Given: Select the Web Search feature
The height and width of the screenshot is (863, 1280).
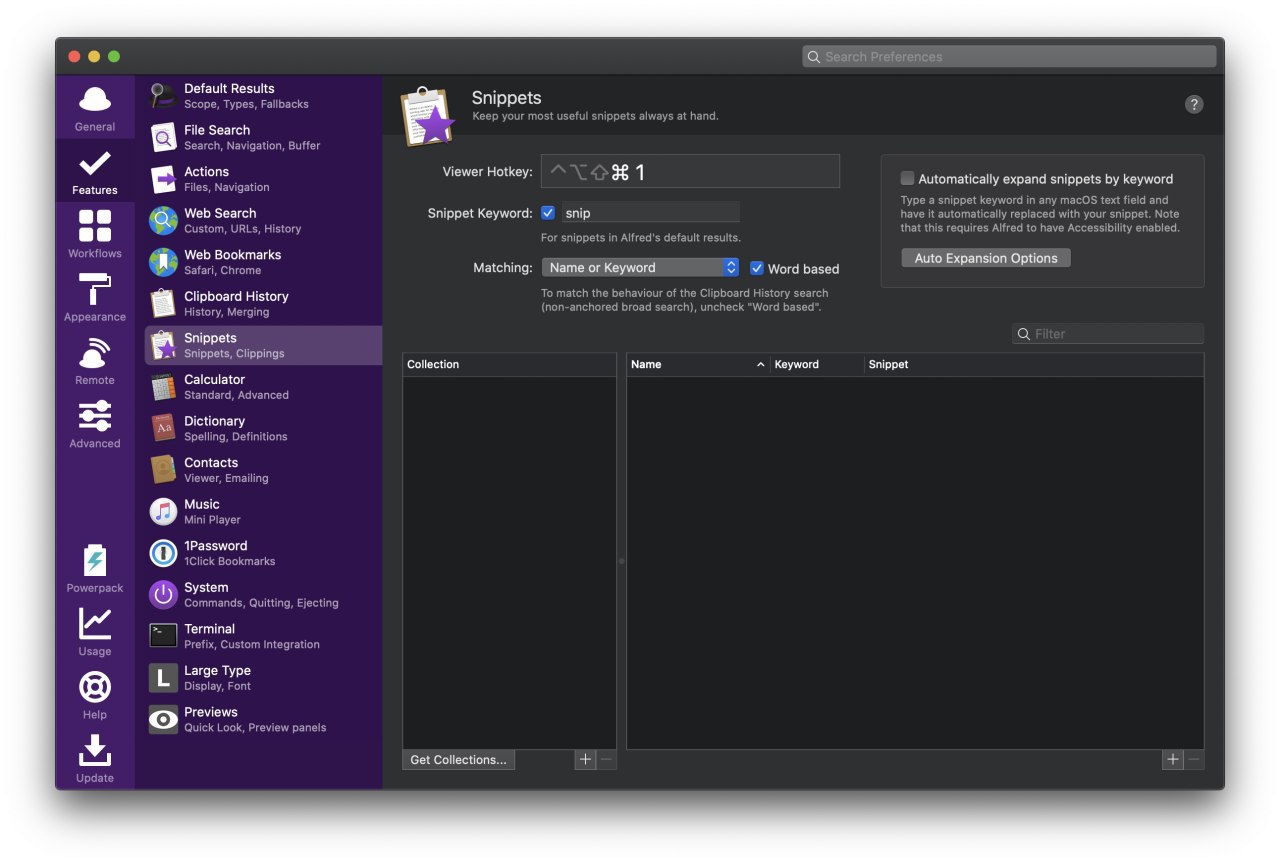Looking at the screenshot, I should click(263, 220).
